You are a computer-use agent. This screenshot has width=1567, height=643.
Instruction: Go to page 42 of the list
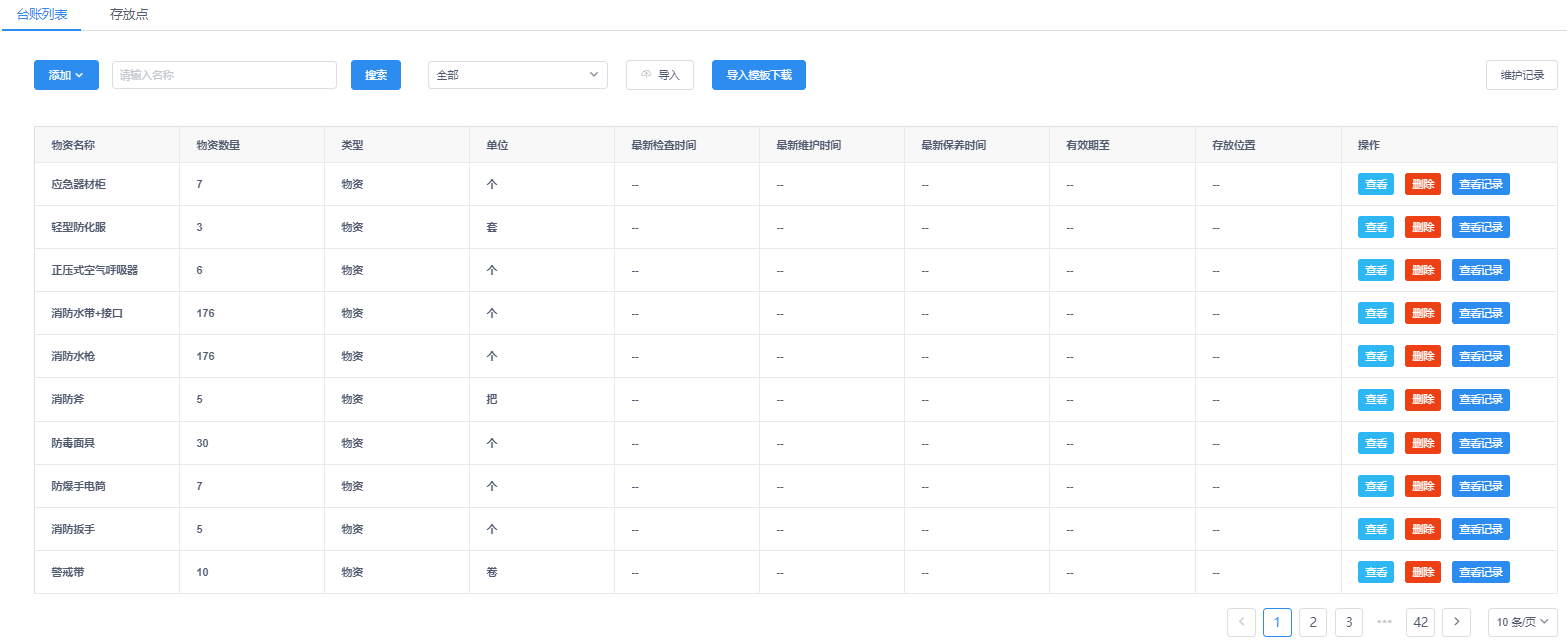1420,622
